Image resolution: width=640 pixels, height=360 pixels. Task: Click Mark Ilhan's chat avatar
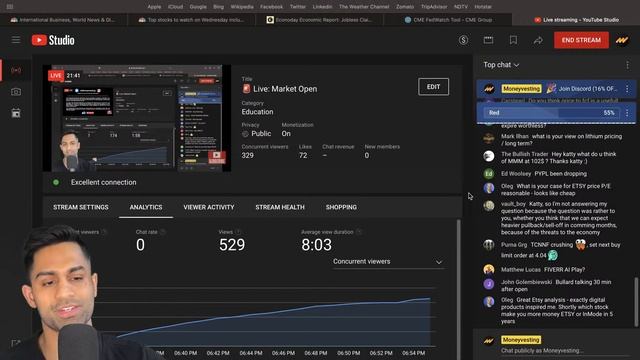489,138
